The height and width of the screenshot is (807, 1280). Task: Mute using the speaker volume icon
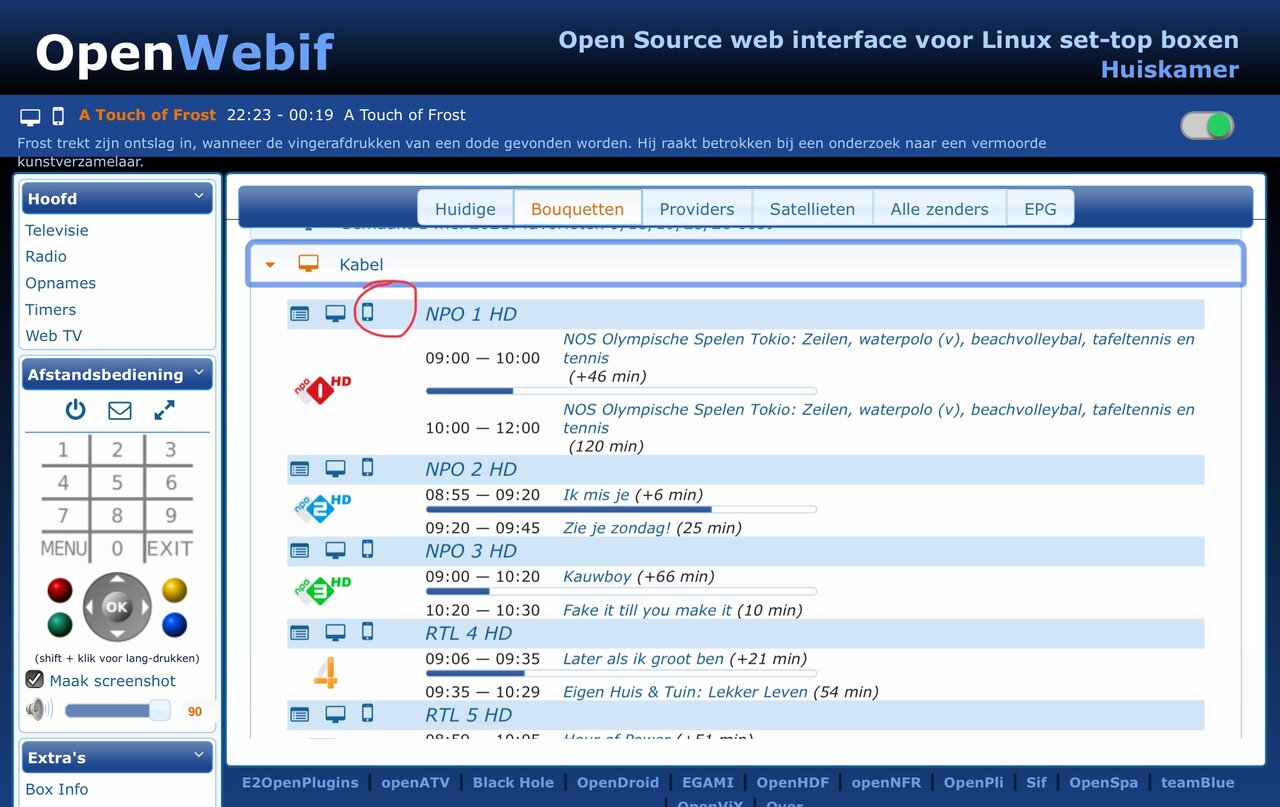point(39,710)
